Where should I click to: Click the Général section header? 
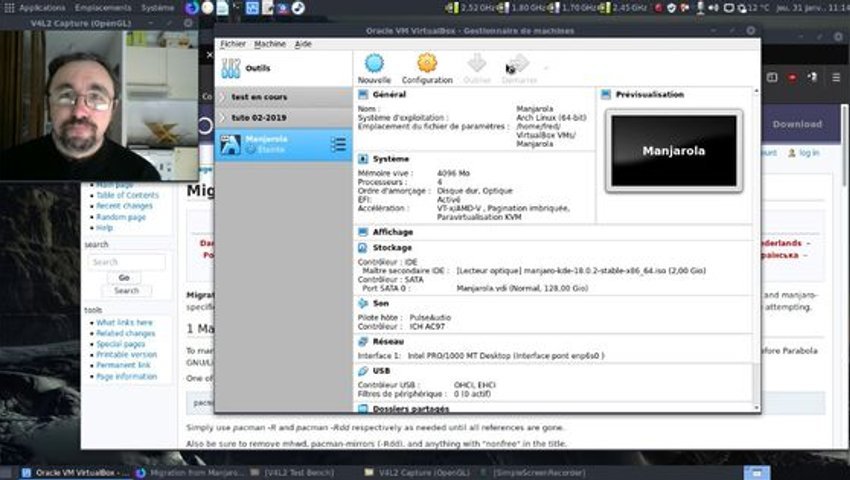coord(389,94)
